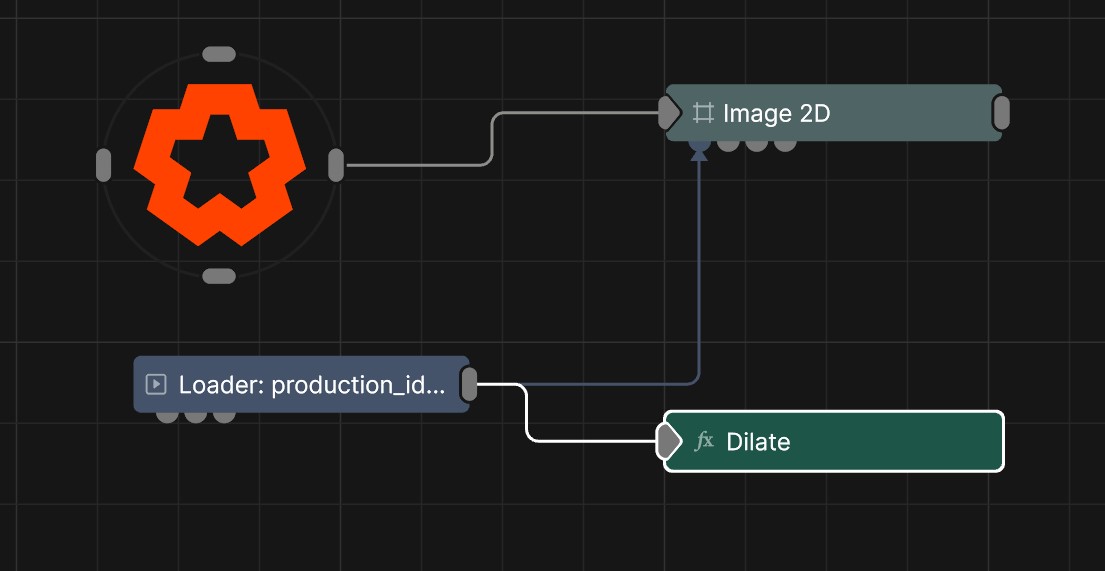Click the blue connected port under Image 2D

(x=700, y=145)
